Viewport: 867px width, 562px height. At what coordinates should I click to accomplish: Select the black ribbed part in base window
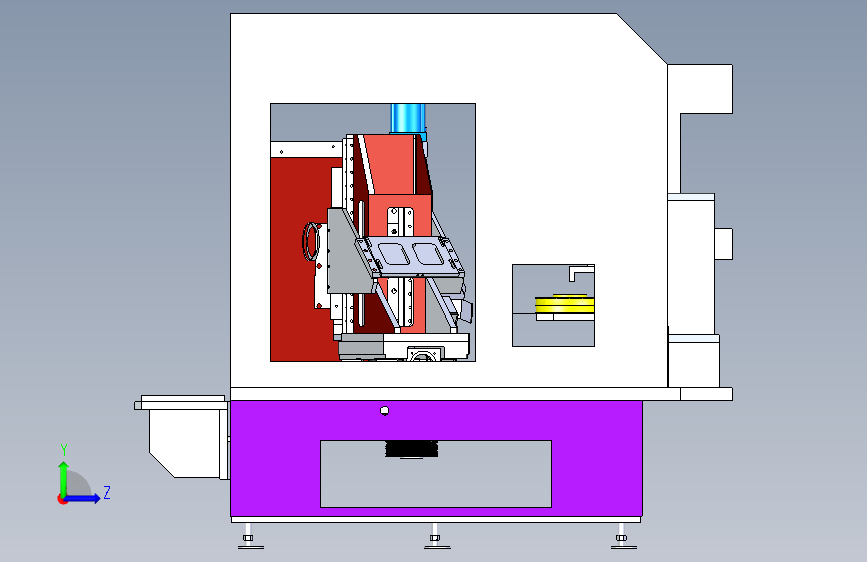click(x=411, y=449)
